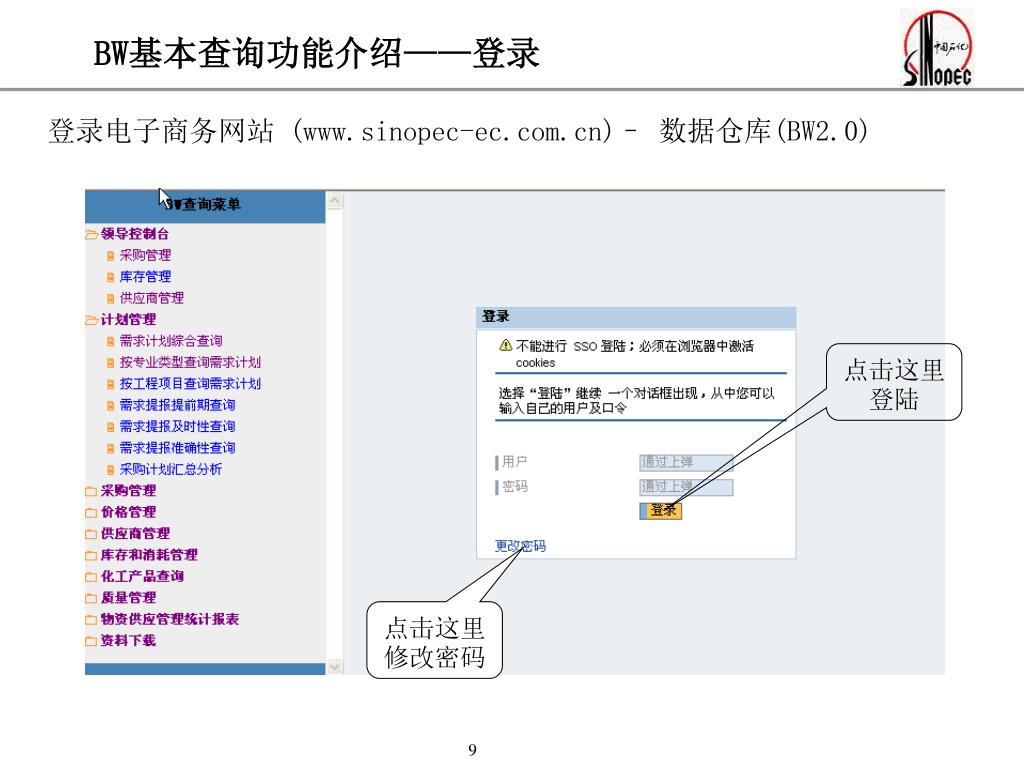
Task: Open 需求提报提前期查询
Action: [177, 406]
